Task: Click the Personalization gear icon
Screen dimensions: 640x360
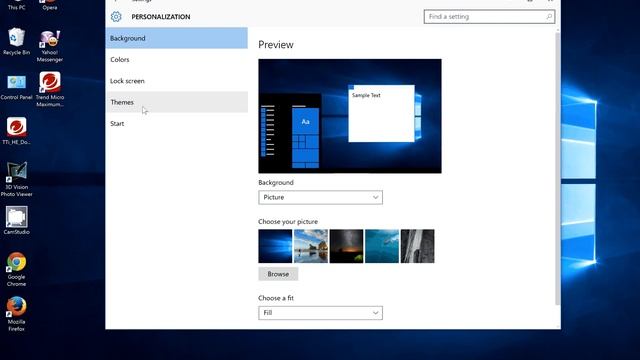Action: point(116,16)
